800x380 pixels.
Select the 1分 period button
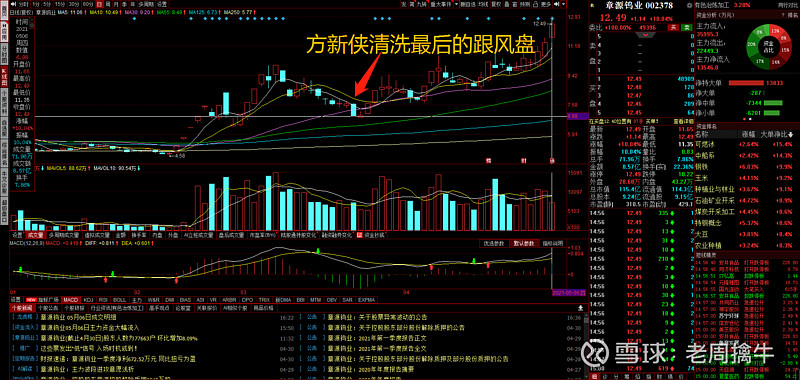click(35, 5)
